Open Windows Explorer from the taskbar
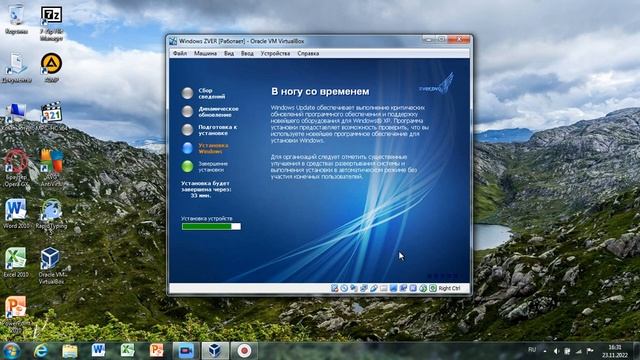 tap(70, 351)
